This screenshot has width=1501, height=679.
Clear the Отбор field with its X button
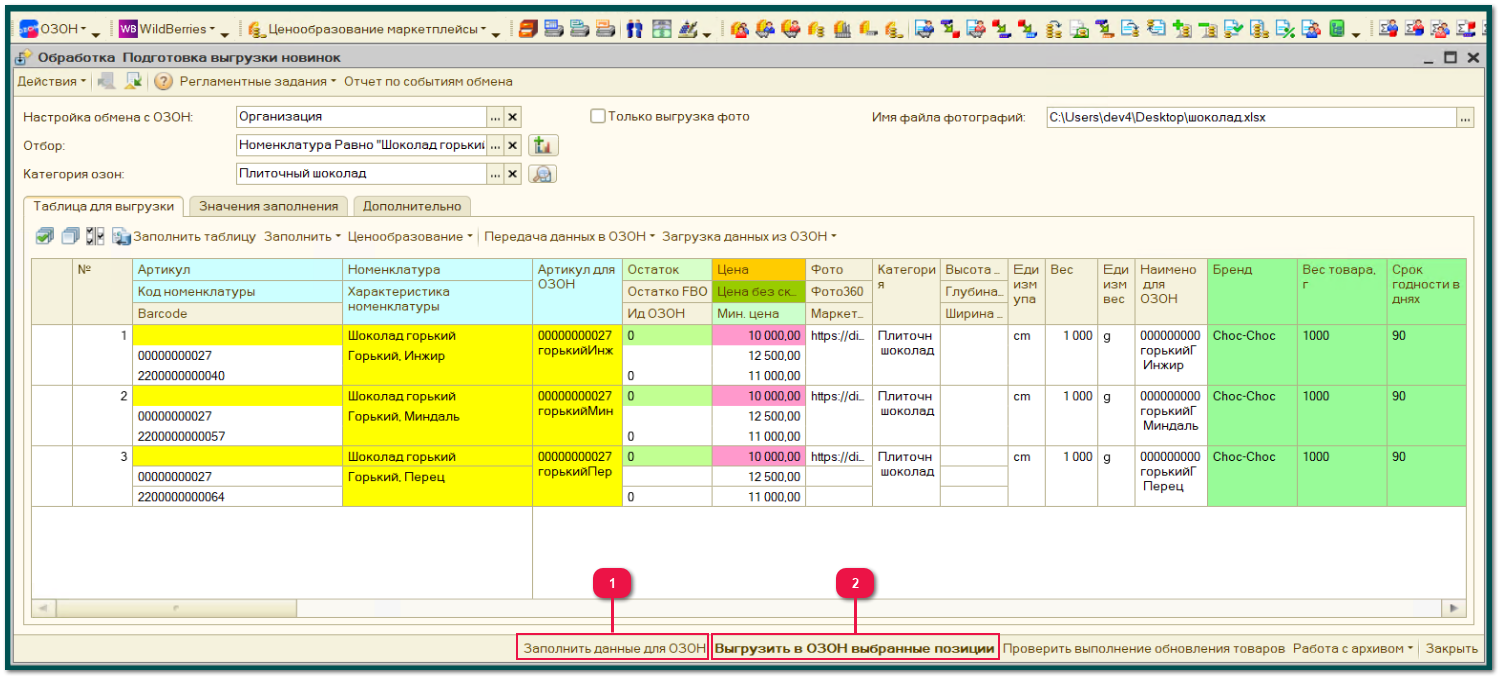click(513, 145)
